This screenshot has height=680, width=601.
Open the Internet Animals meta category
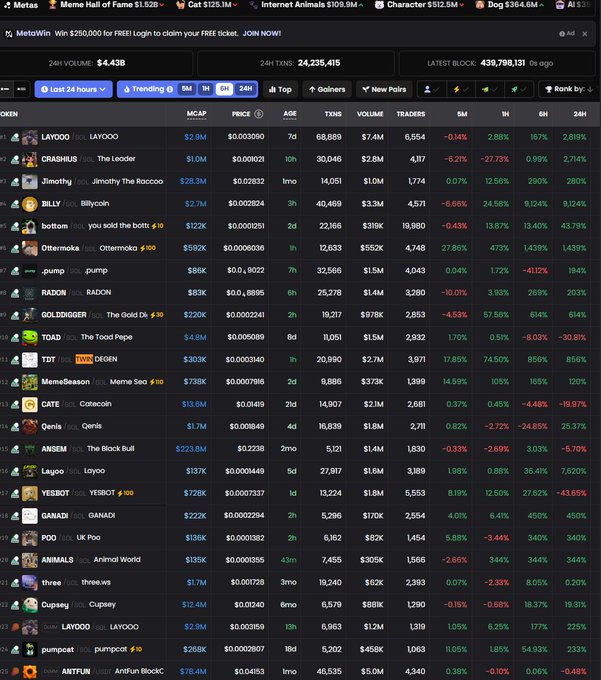coord(306,5)
